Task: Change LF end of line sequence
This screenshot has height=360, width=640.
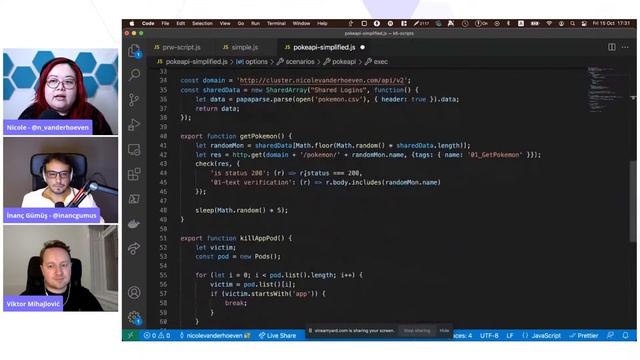Action: (x=510, y=336)
